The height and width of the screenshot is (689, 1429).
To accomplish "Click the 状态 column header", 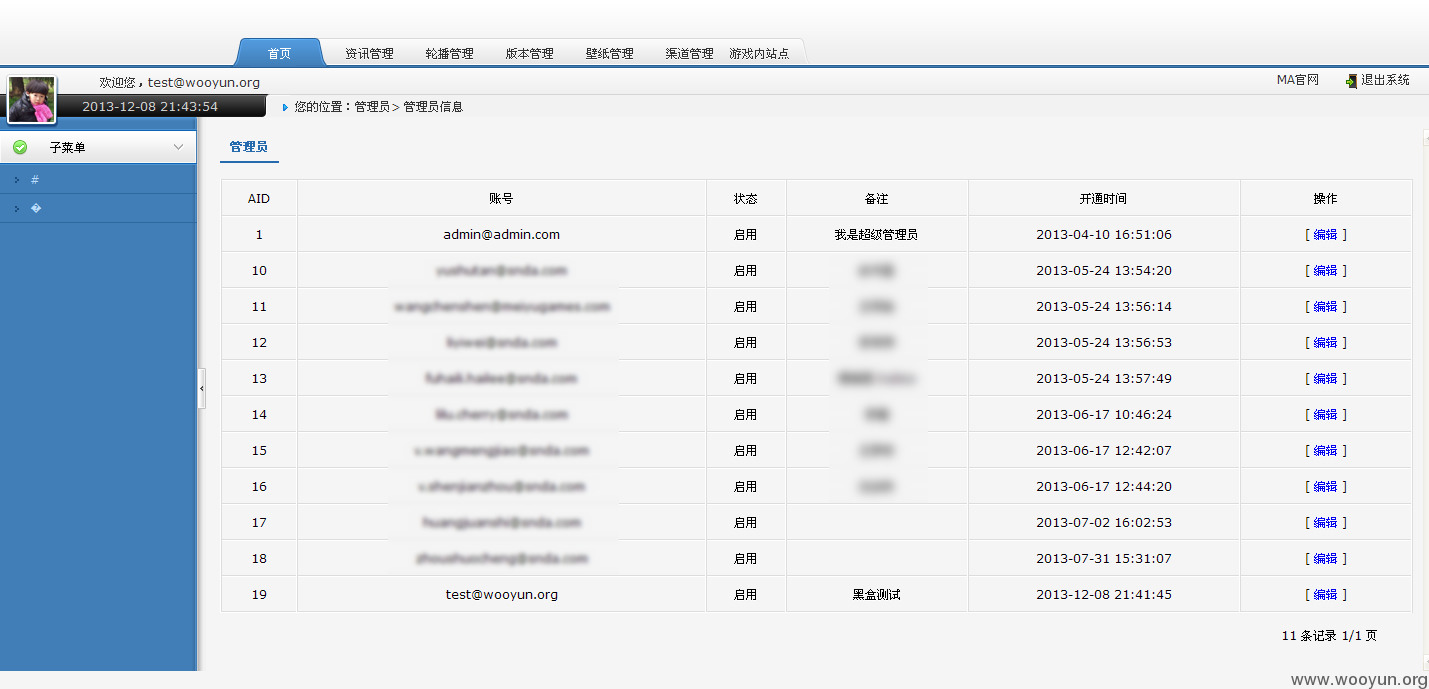I will [x=746, y=199].
